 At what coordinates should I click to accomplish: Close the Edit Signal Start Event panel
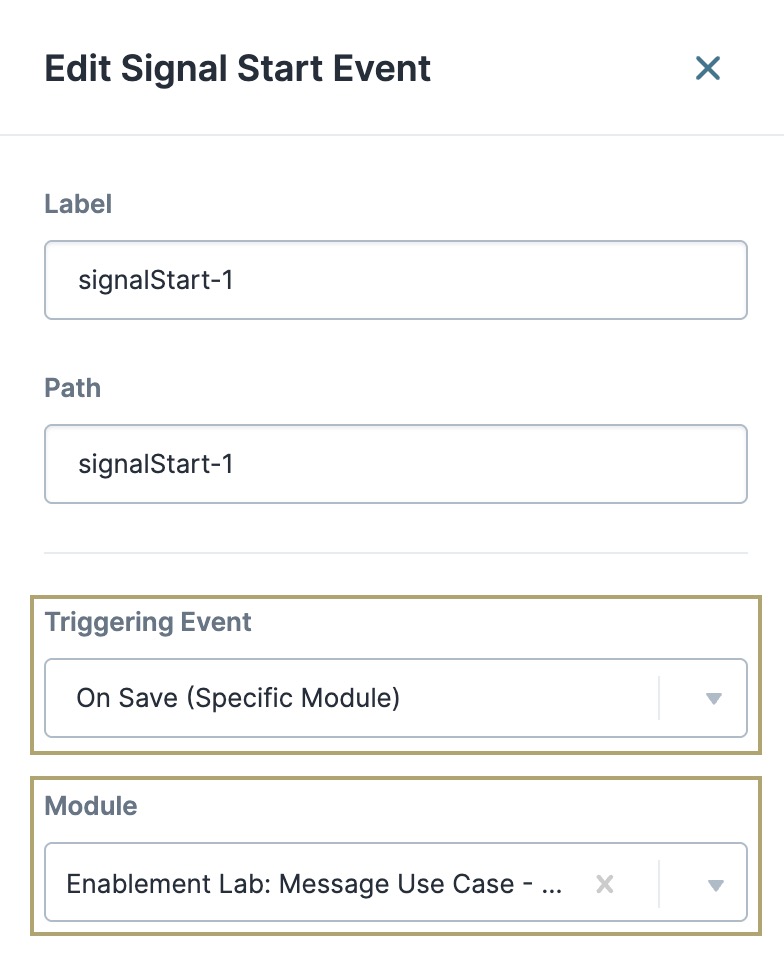point(708,68)
